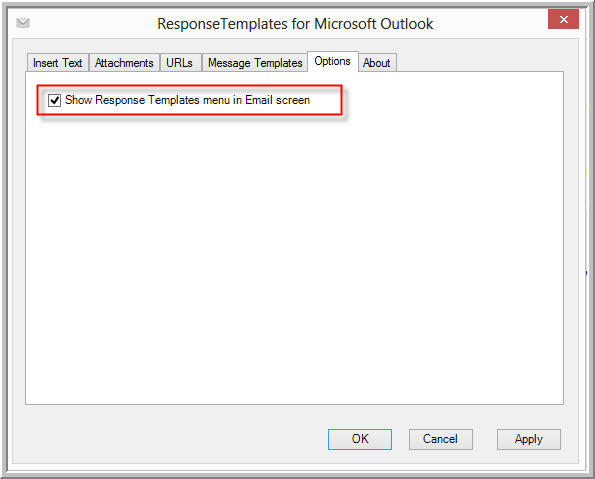Open the About tab
Image resolution: width=595 pixels, height=479 pixels.
pyautogui.click(x=377, y=63)
